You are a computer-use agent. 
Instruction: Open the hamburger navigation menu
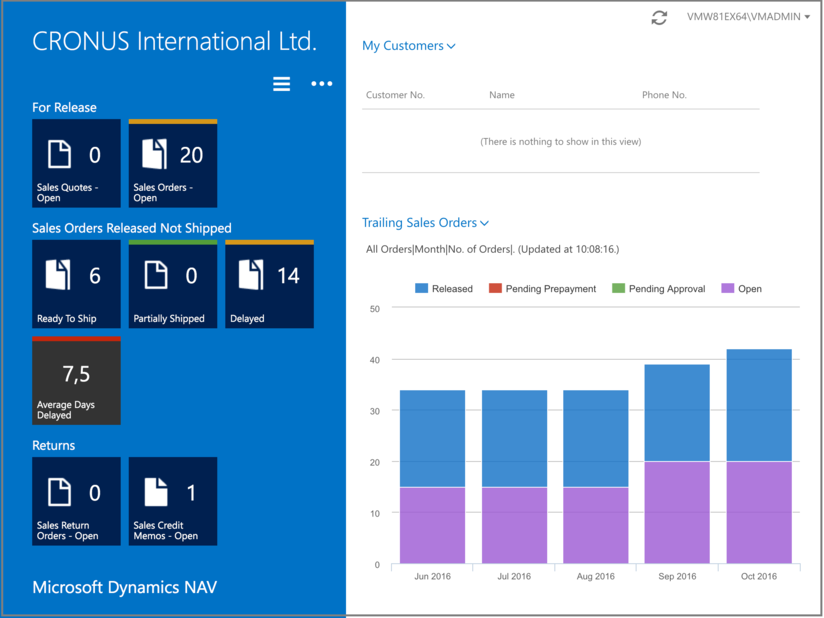[x=281, y=84]
